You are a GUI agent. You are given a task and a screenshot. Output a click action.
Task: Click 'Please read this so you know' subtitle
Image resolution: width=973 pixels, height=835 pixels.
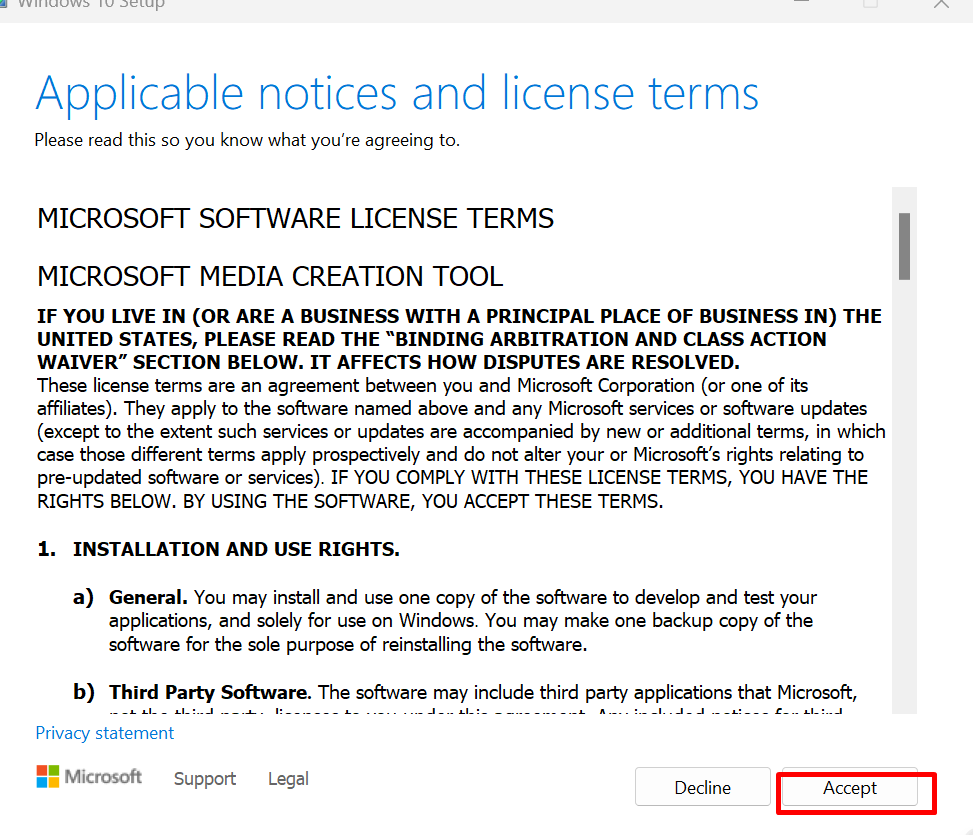(247, 140)
